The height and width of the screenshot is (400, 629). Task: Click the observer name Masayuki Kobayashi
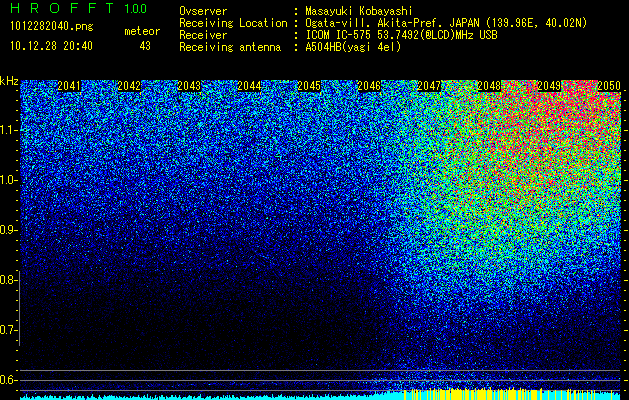359,11
